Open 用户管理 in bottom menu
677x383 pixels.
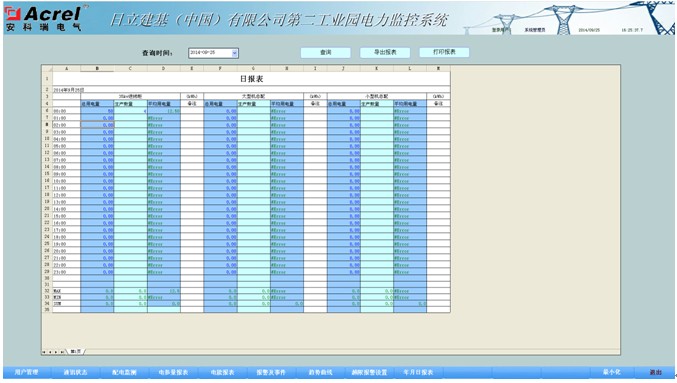[27, 372]
